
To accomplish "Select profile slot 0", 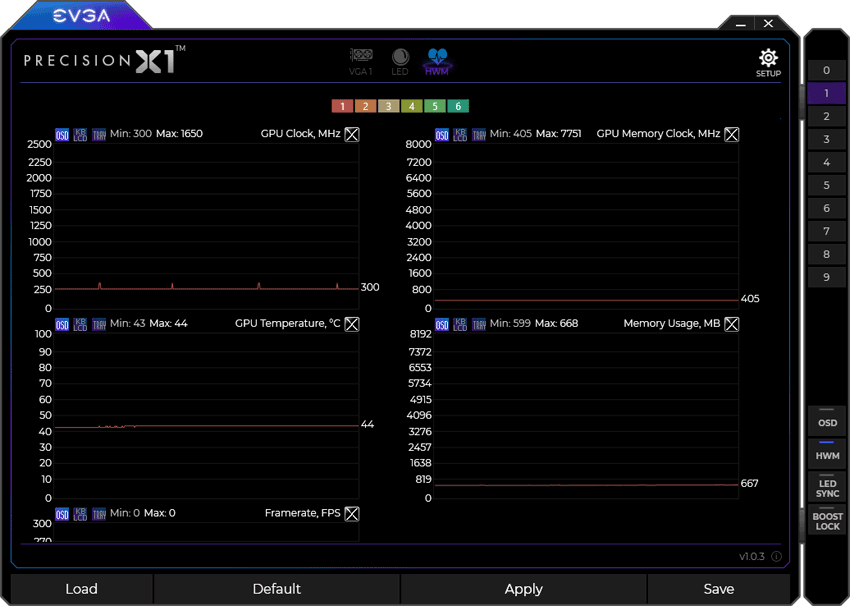I will [x=826, y=70].
